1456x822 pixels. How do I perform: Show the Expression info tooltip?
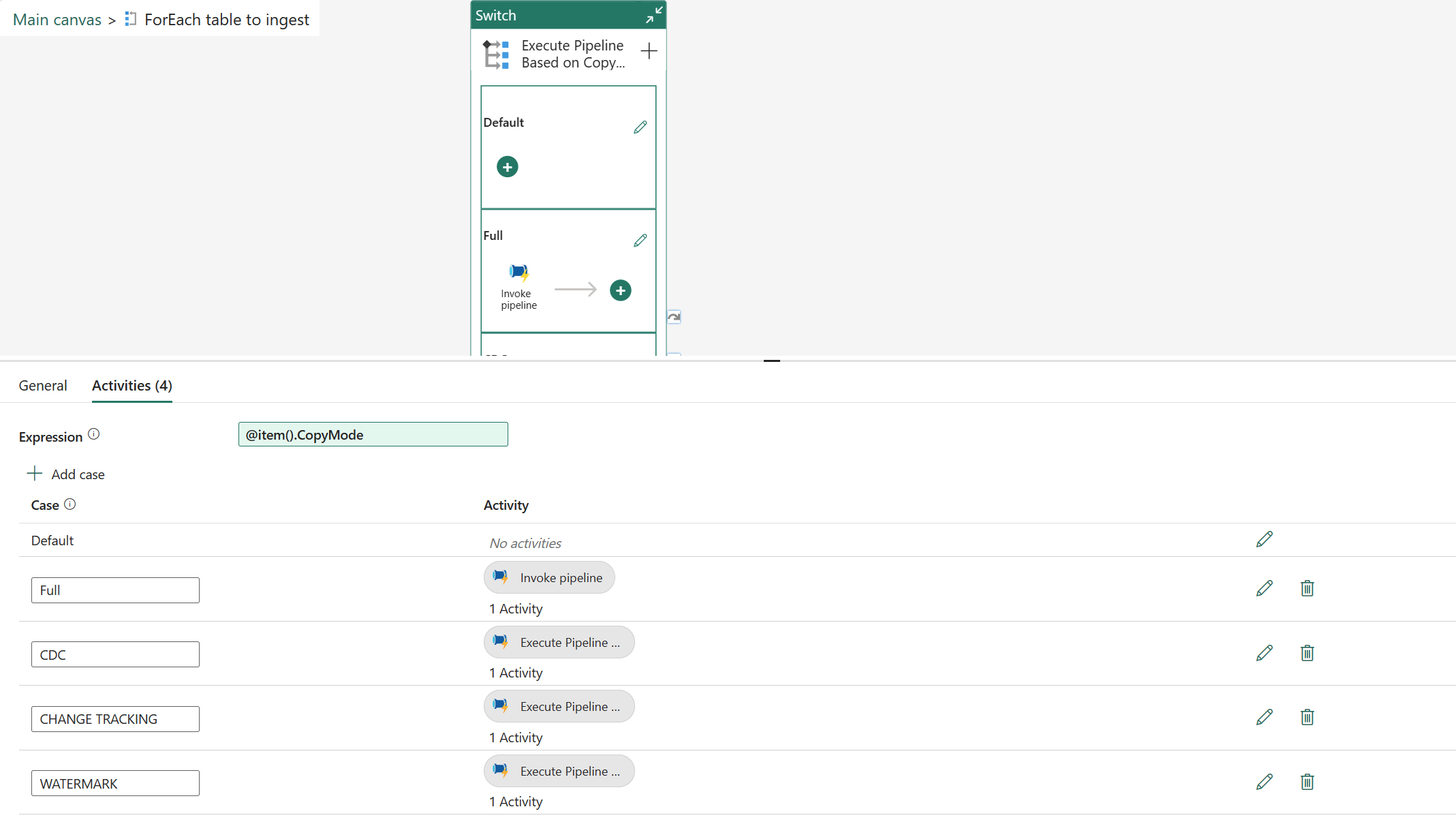tap(95, 433)
